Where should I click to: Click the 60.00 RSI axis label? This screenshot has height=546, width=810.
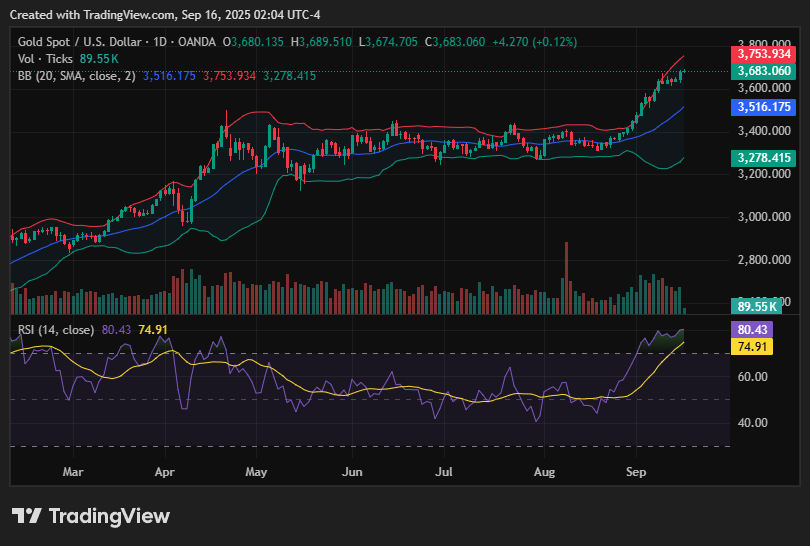[x=752, y=377]
